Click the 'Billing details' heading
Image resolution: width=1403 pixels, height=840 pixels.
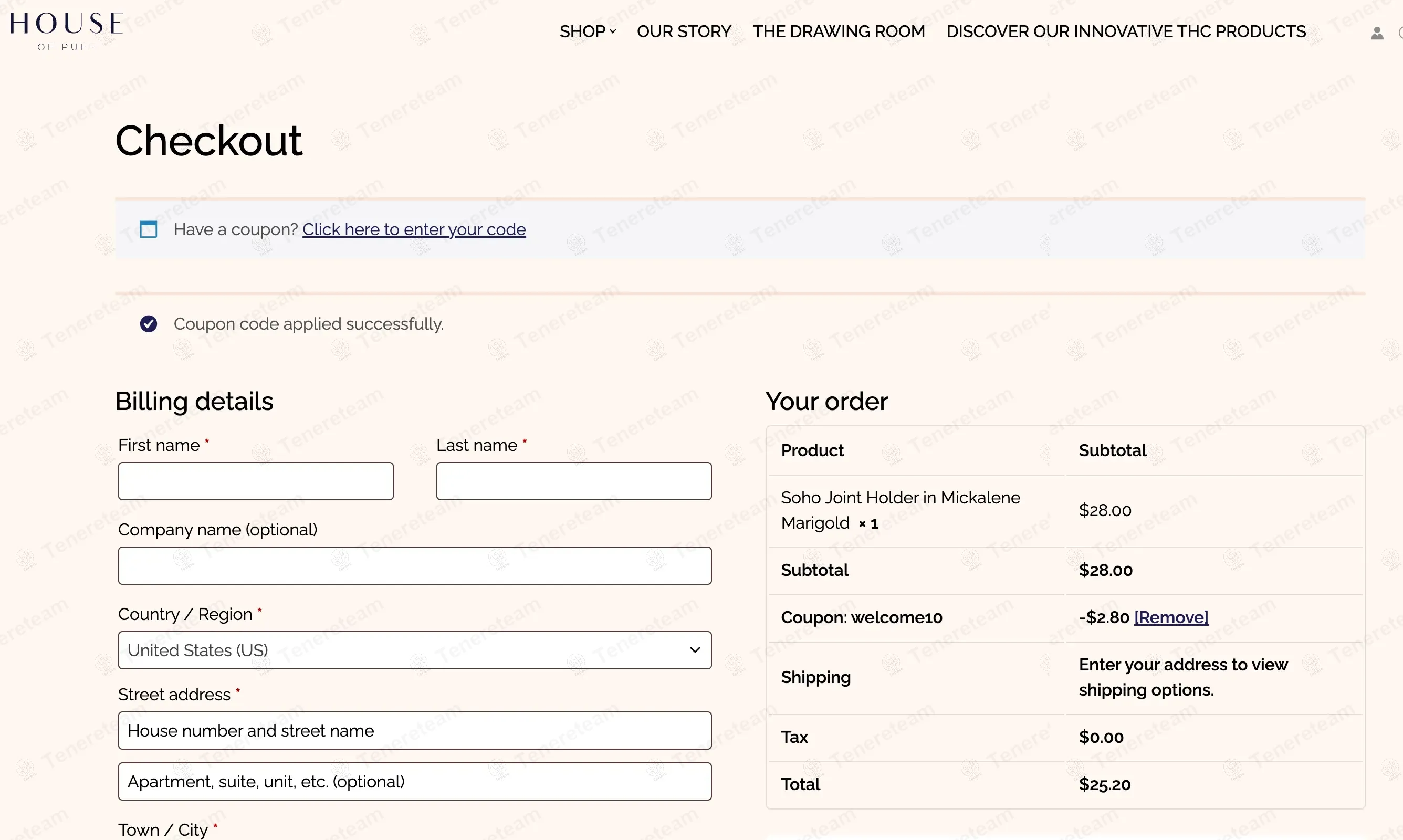click(x=194, y=401)
